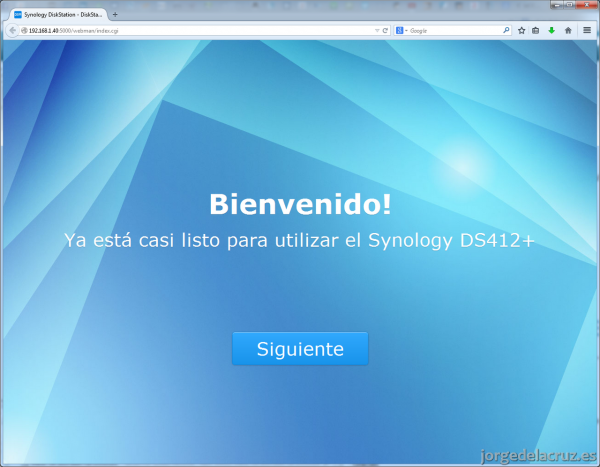Go back with the browser back arrow
Image resolution: width=600 pixels, height=467 pixels.
(12, 30)
